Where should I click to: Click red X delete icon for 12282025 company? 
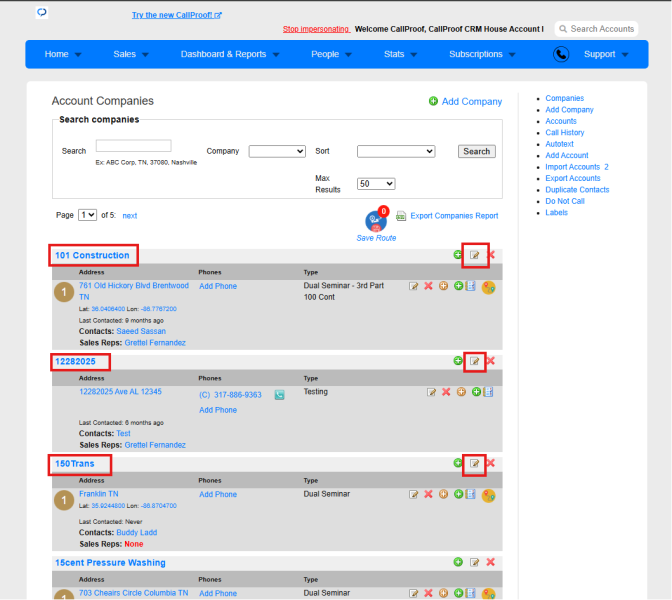tap(491, 361)
